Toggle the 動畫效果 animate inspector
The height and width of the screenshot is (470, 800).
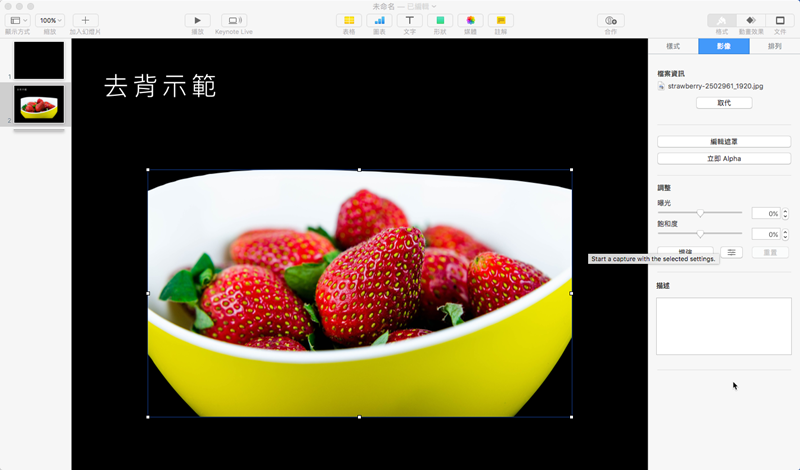coord(751,20)
